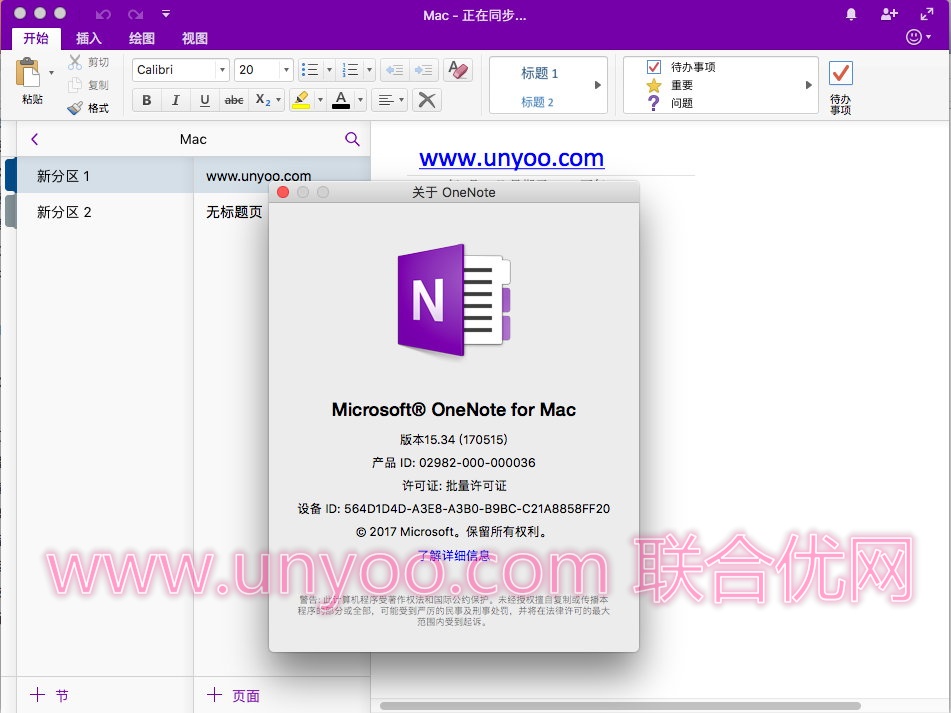The image size is (951, 713).
Task: Apply yellow text highlight color
Action: coord(301,100)
